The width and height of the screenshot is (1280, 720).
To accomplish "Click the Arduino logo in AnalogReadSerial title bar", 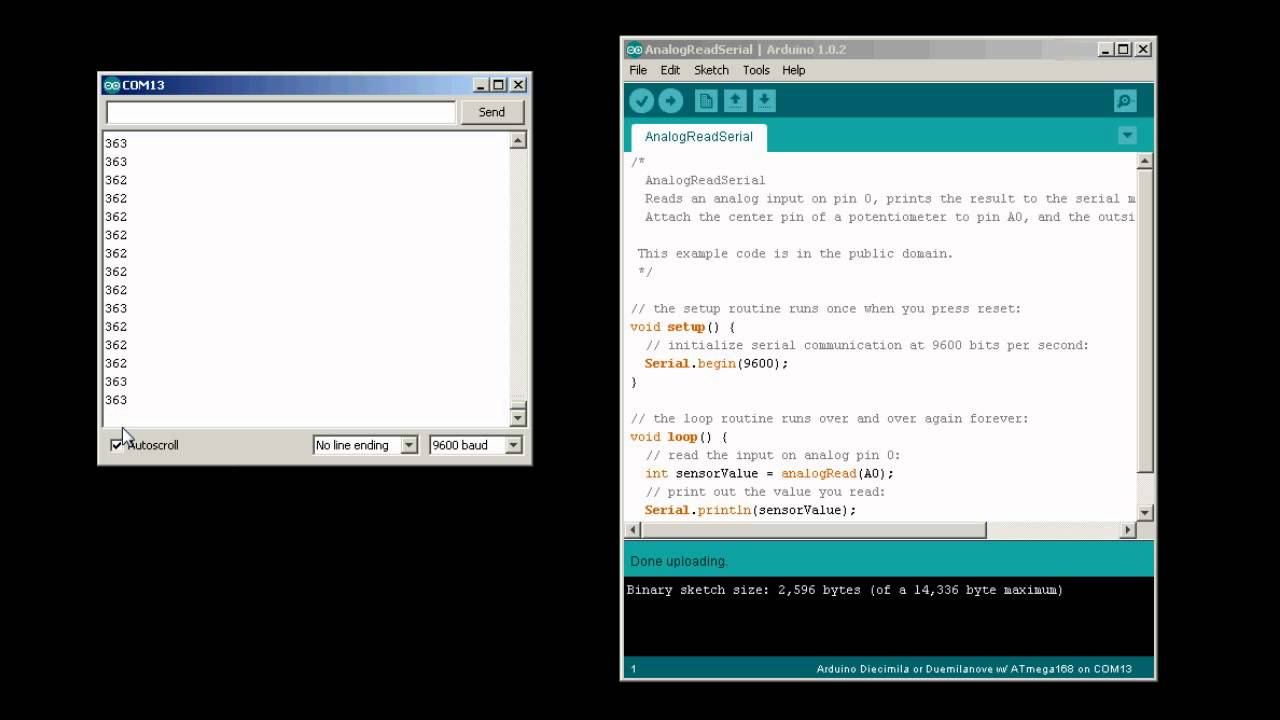I will [x=634, y=50].
